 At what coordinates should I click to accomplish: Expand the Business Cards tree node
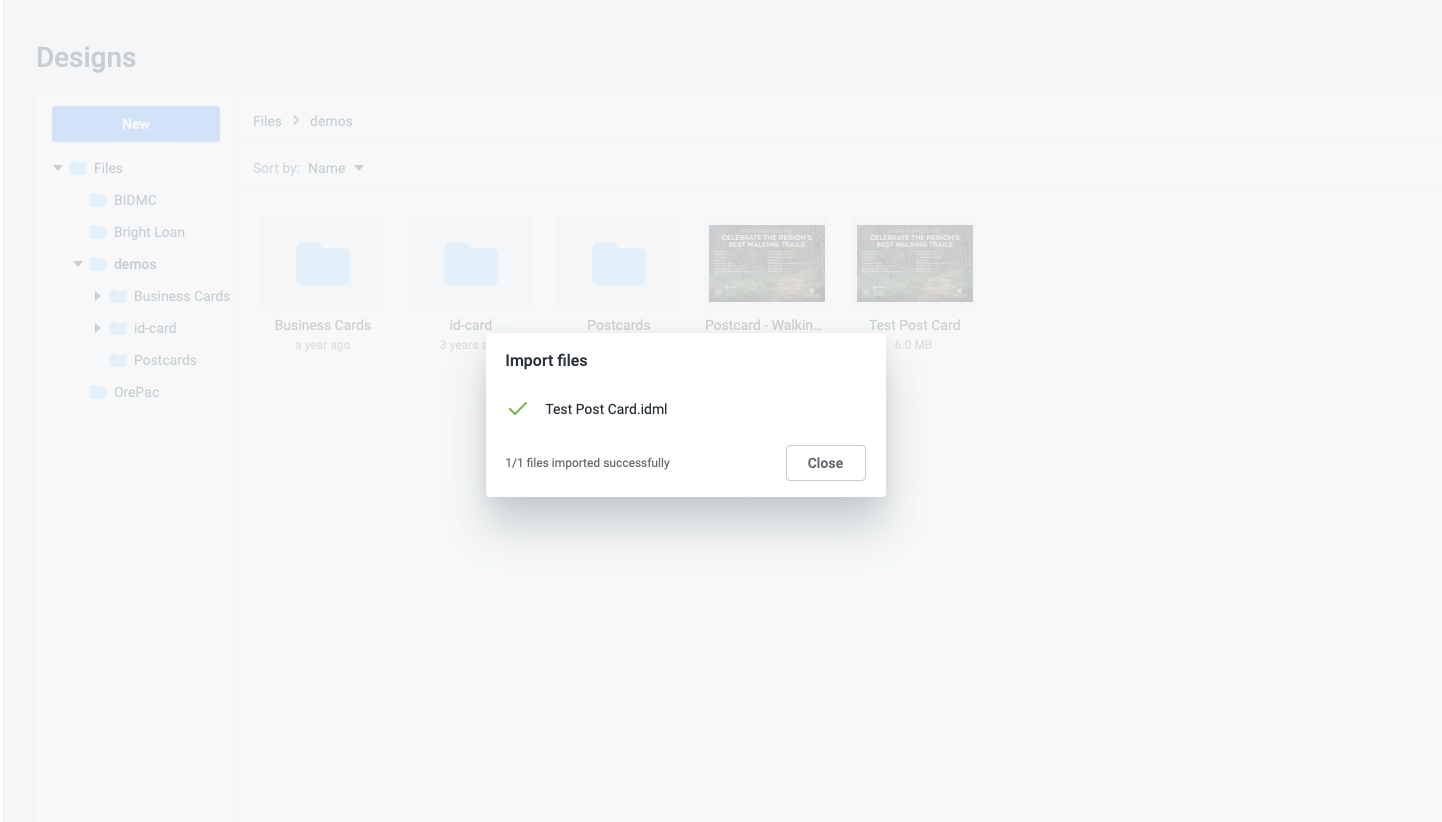97,296
